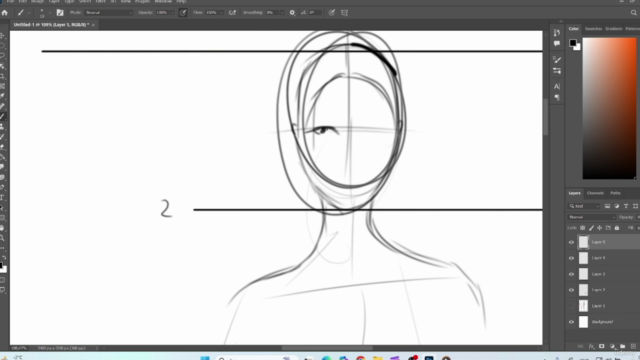Click the search icon at top right

[x=633, y=13]
